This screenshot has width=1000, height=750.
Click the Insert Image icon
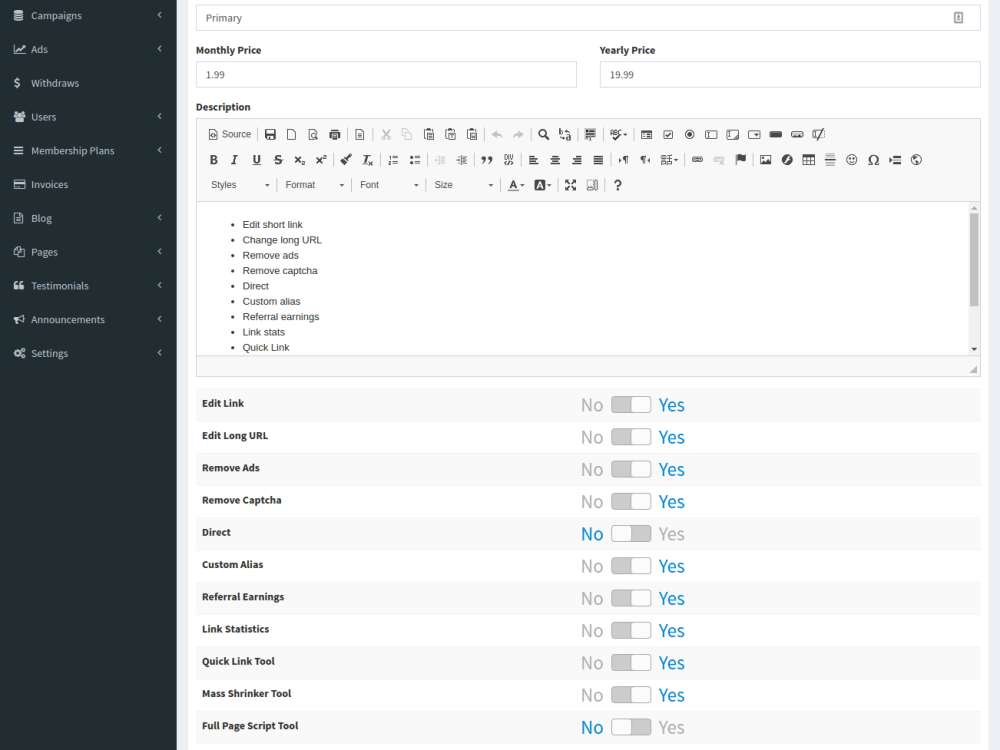[765, 159]
